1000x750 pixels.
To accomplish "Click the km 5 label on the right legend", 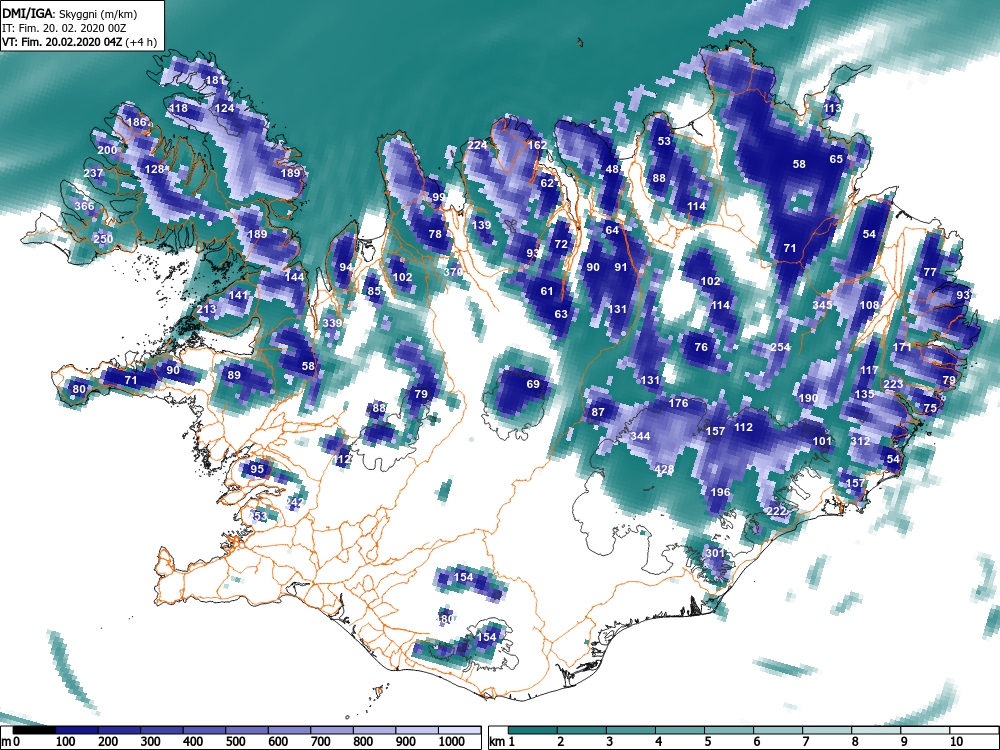I will [x=707, y=741].
